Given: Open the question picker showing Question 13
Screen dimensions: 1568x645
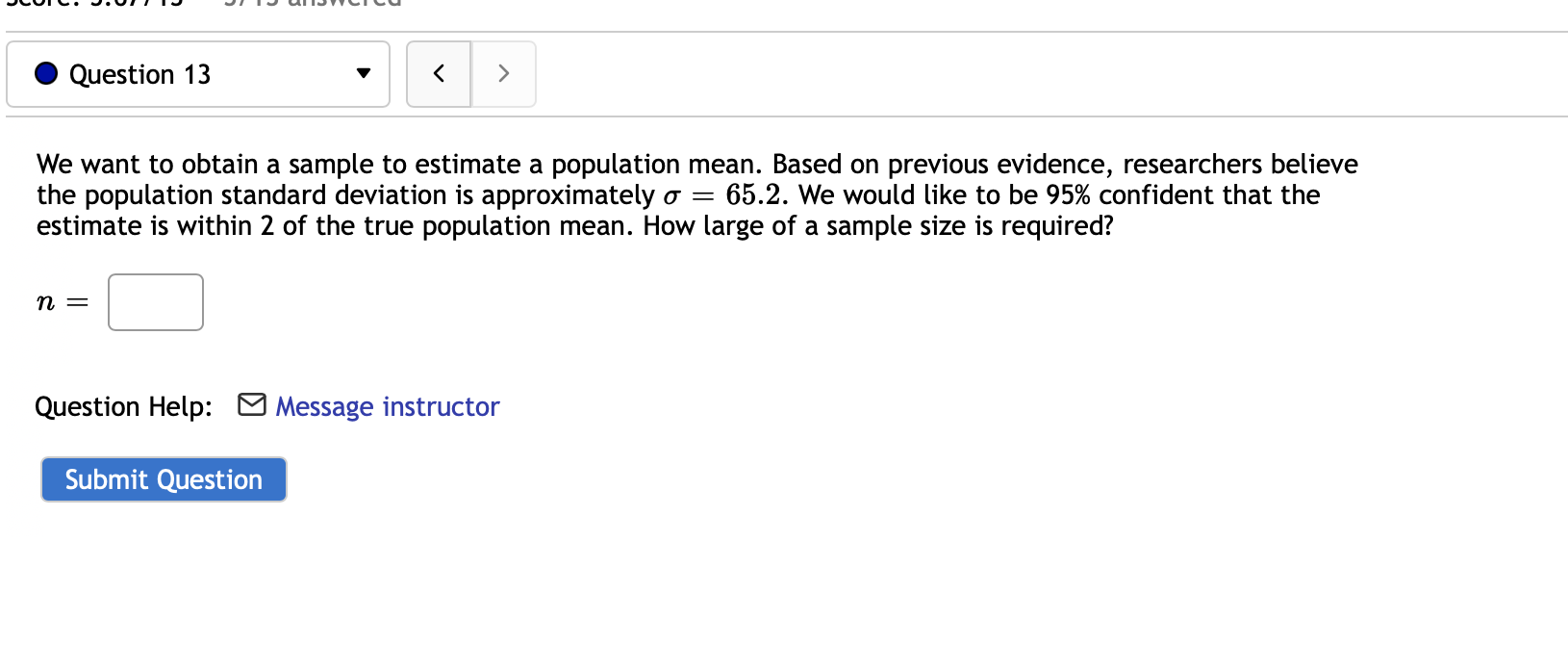Looking at the screenshot, I should (x=197, y=73).
